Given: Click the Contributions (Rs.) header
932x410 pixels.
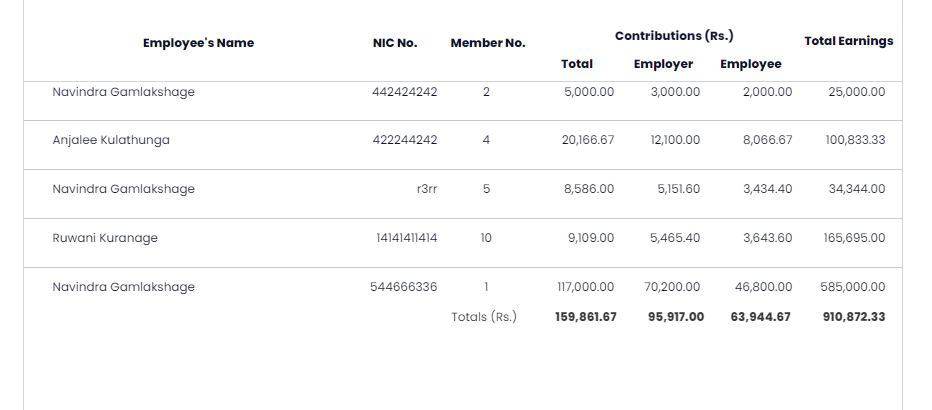Looking at the screenshot, I should pyautogui.click(x=674, y=36).
